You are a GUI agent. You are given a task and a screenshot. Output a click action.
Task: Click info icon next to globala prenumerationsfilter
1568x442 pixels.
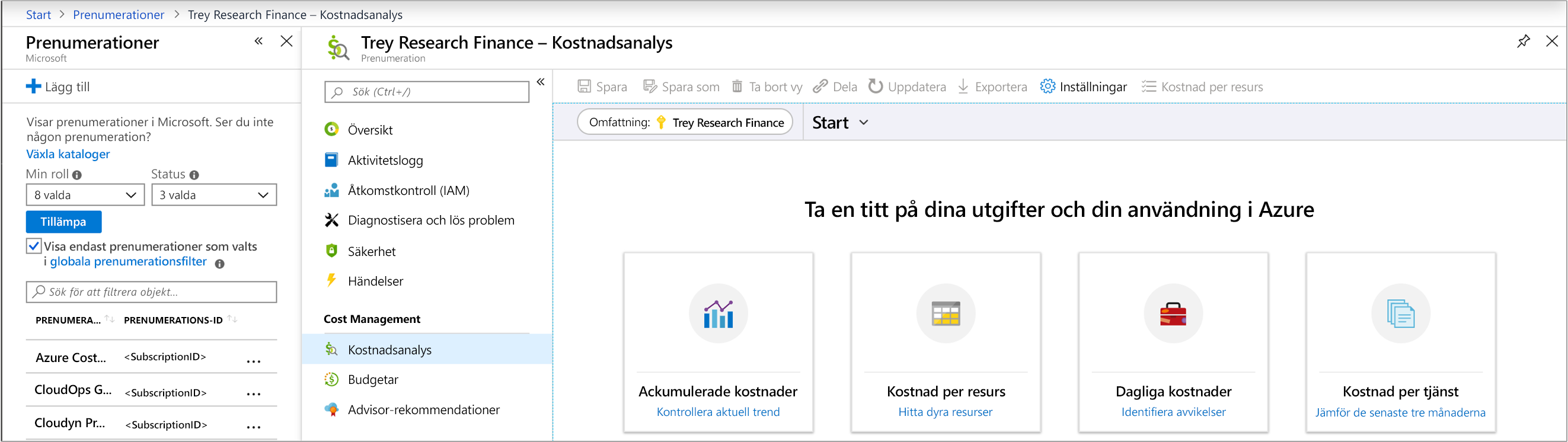pos(220,264)
